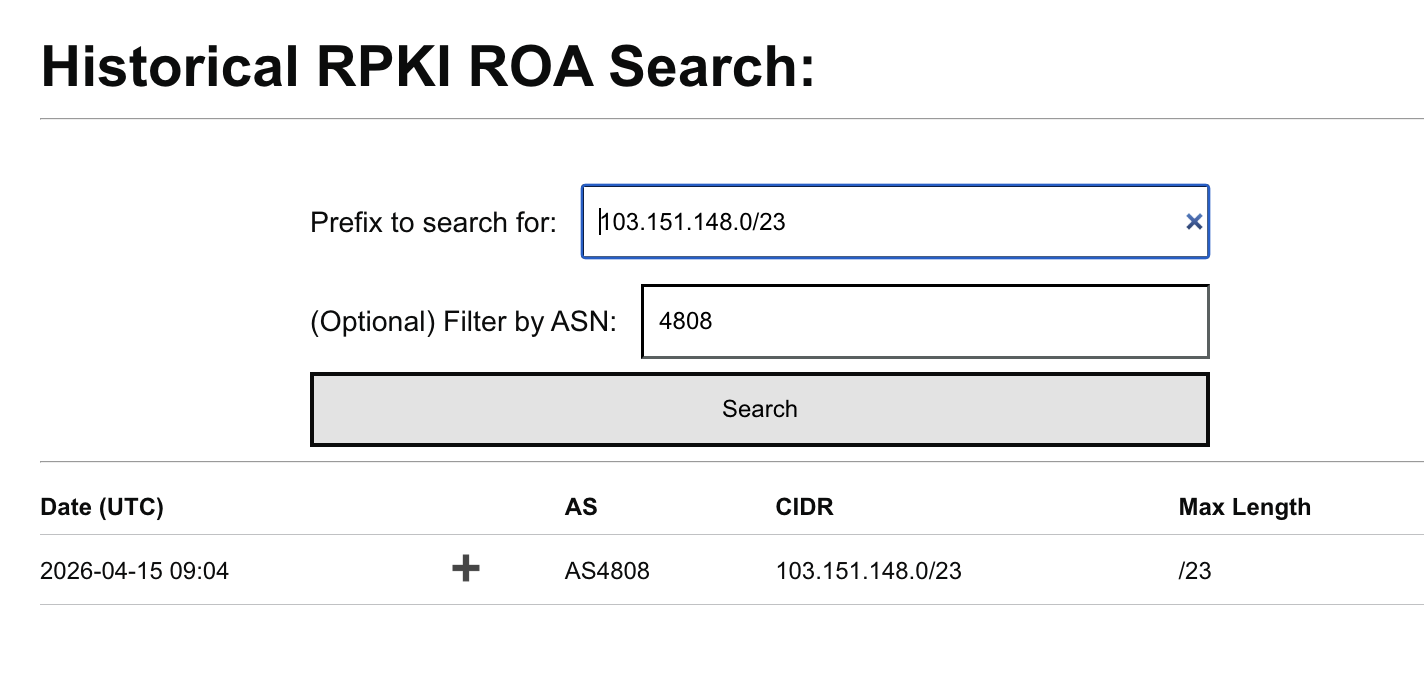Click the 'Prefix to search for:' label
1424x684 pixels.
coord(434,222)
